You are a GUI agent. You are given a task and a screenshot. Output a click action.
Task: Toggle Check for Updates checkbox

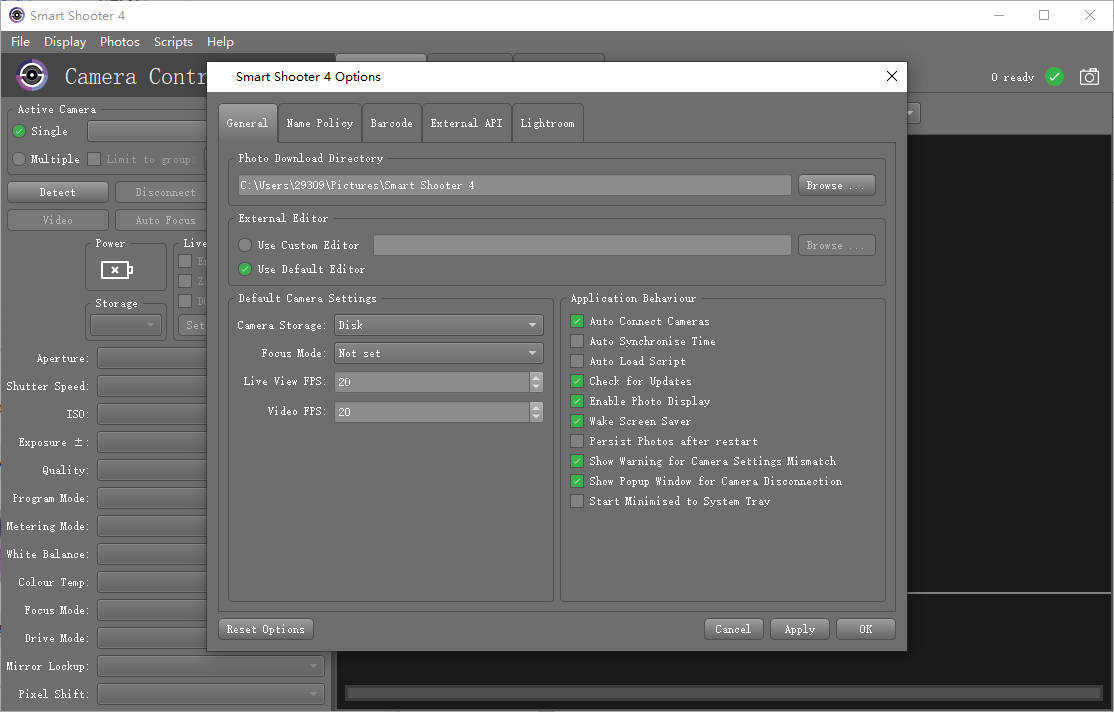click(577, 381)
